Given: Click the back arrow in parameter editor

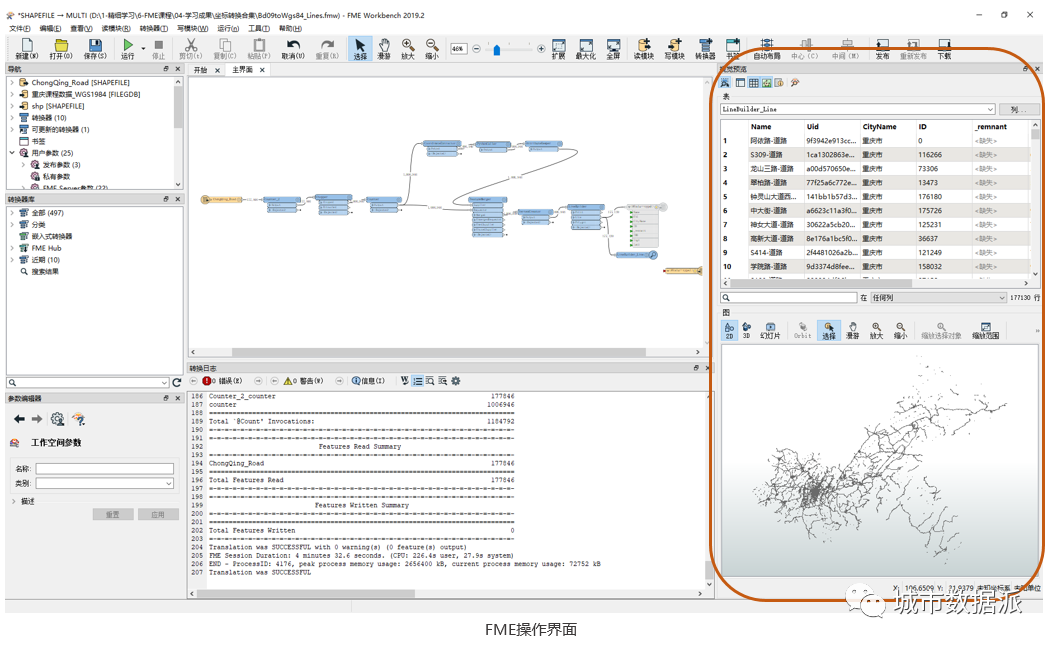Looking at the screenshot, I should [19, 419].
